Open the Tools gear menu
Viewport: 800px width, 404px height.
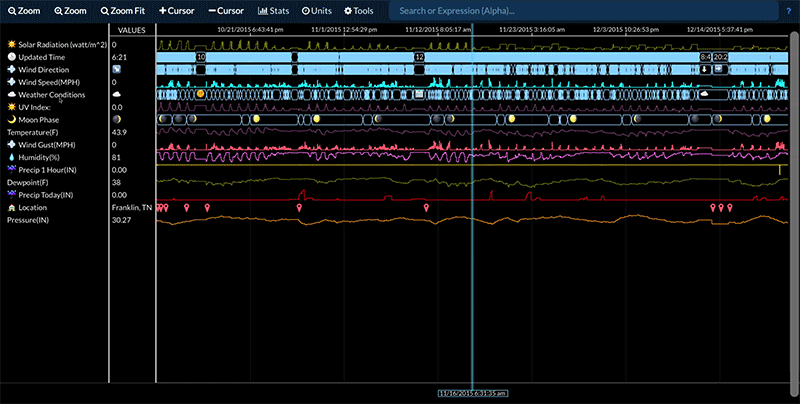358,10
